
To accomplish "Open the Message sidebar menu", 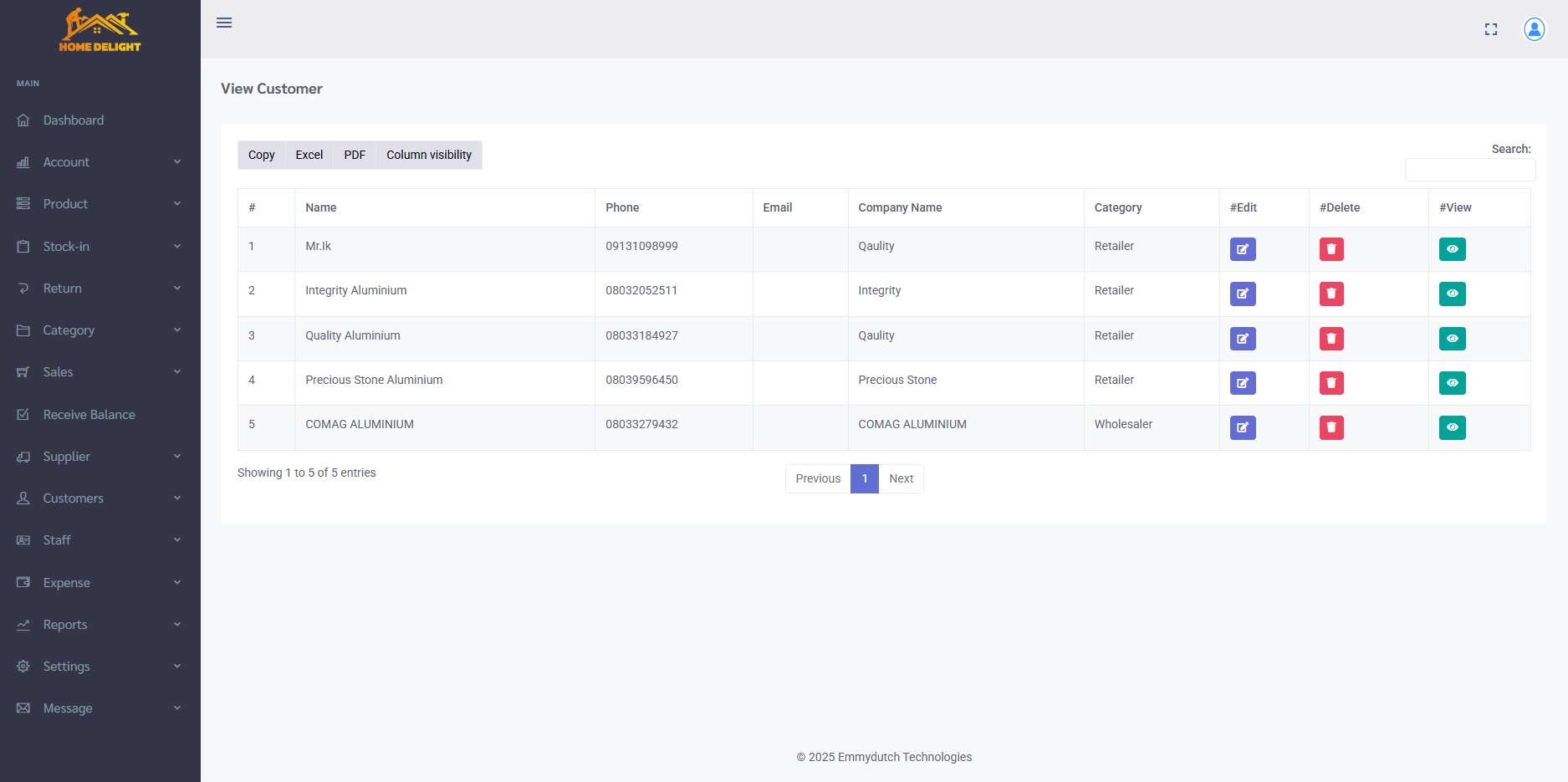I will coord(100,708).
